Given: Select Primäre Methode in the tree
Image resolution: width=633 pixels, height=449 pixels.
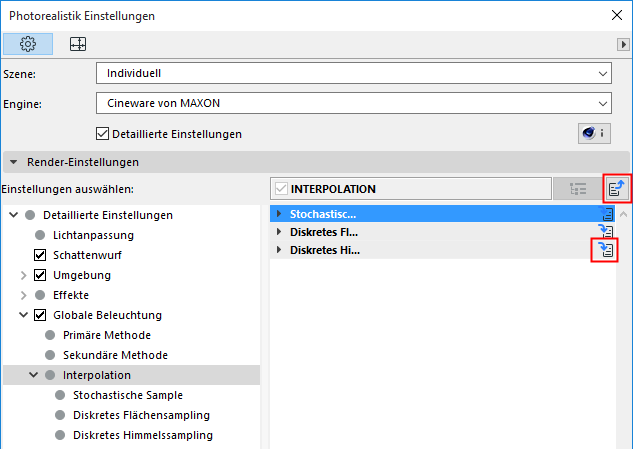Looking at the screenshot, I should (107, 335).
